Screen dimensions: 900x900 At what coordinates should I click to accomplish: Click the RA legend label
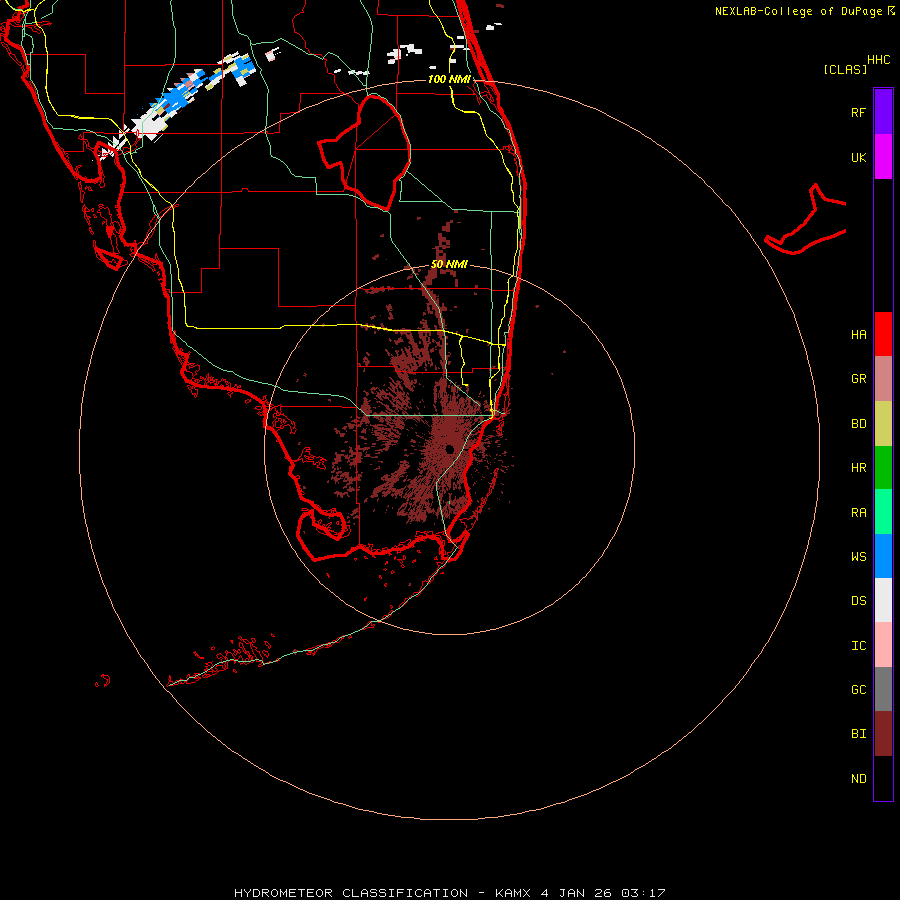[858, 513]
